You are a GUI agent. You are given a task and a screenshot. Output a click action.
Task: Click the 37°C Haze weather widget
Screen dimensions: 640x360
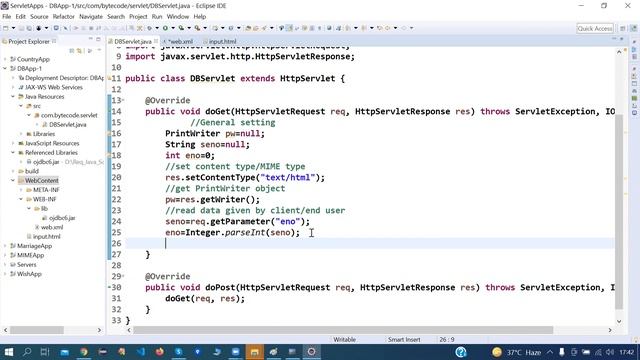(x=517, y=352)
